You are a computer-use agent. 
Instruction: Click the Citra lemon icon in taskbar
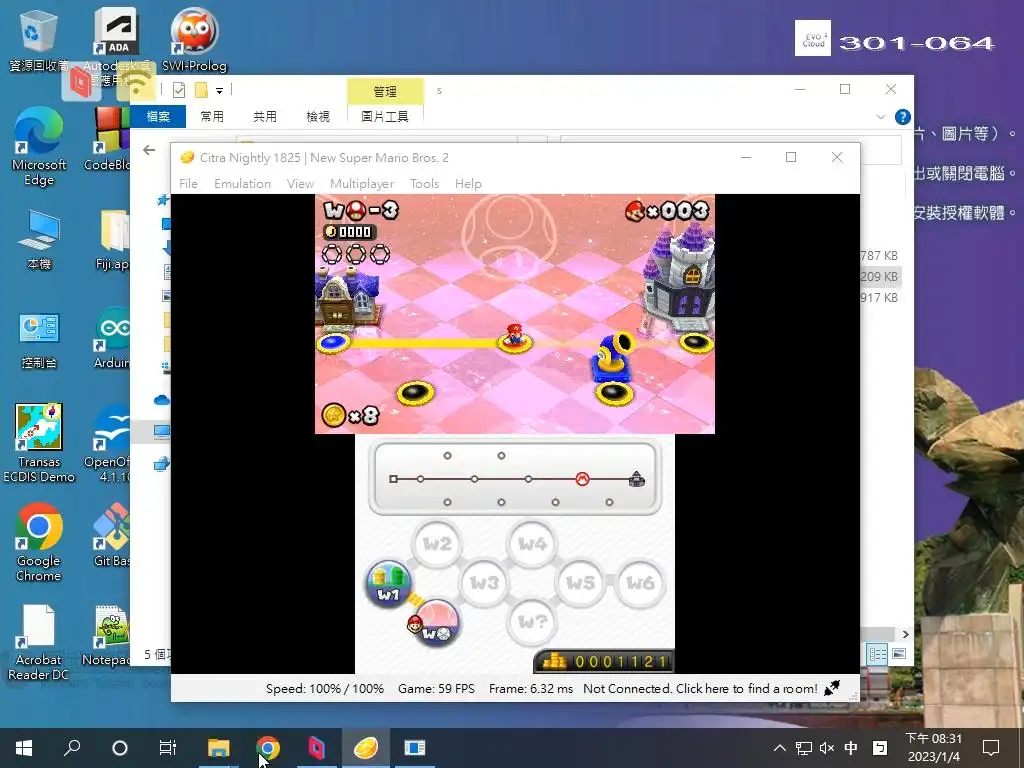click(x=366, y=748)
